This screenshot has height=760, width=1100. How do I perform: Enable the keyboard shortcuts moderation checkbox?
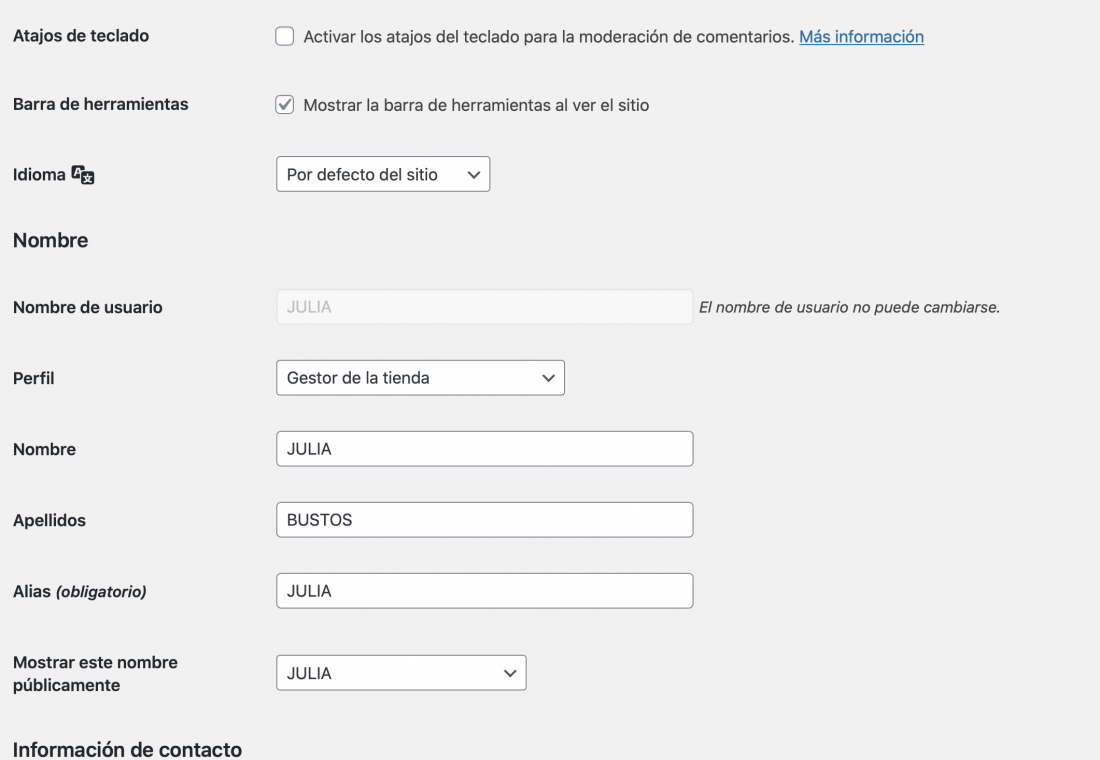tap(284, 36)
